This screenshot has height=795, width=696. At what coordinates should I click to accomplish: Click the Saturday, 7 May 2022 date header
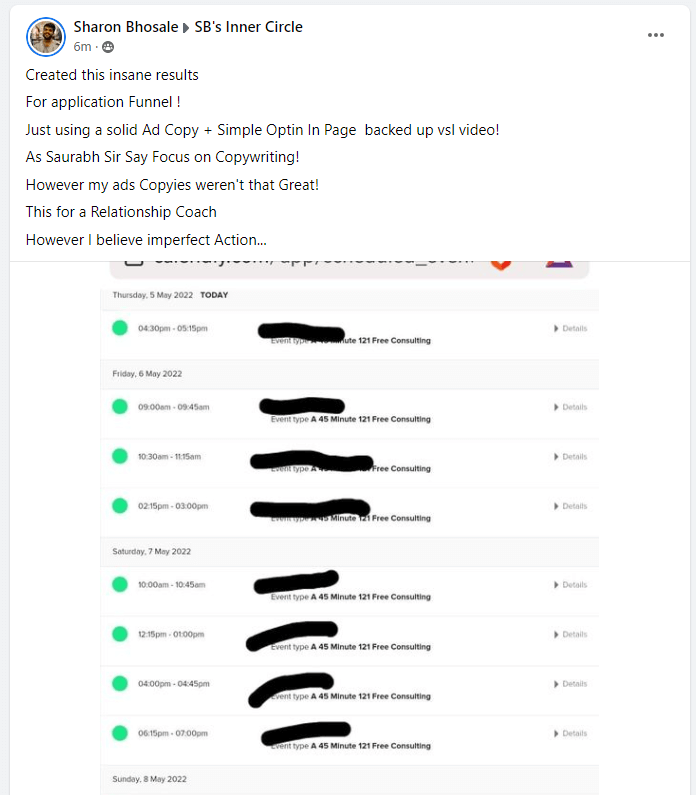click(x=152, y=551)
